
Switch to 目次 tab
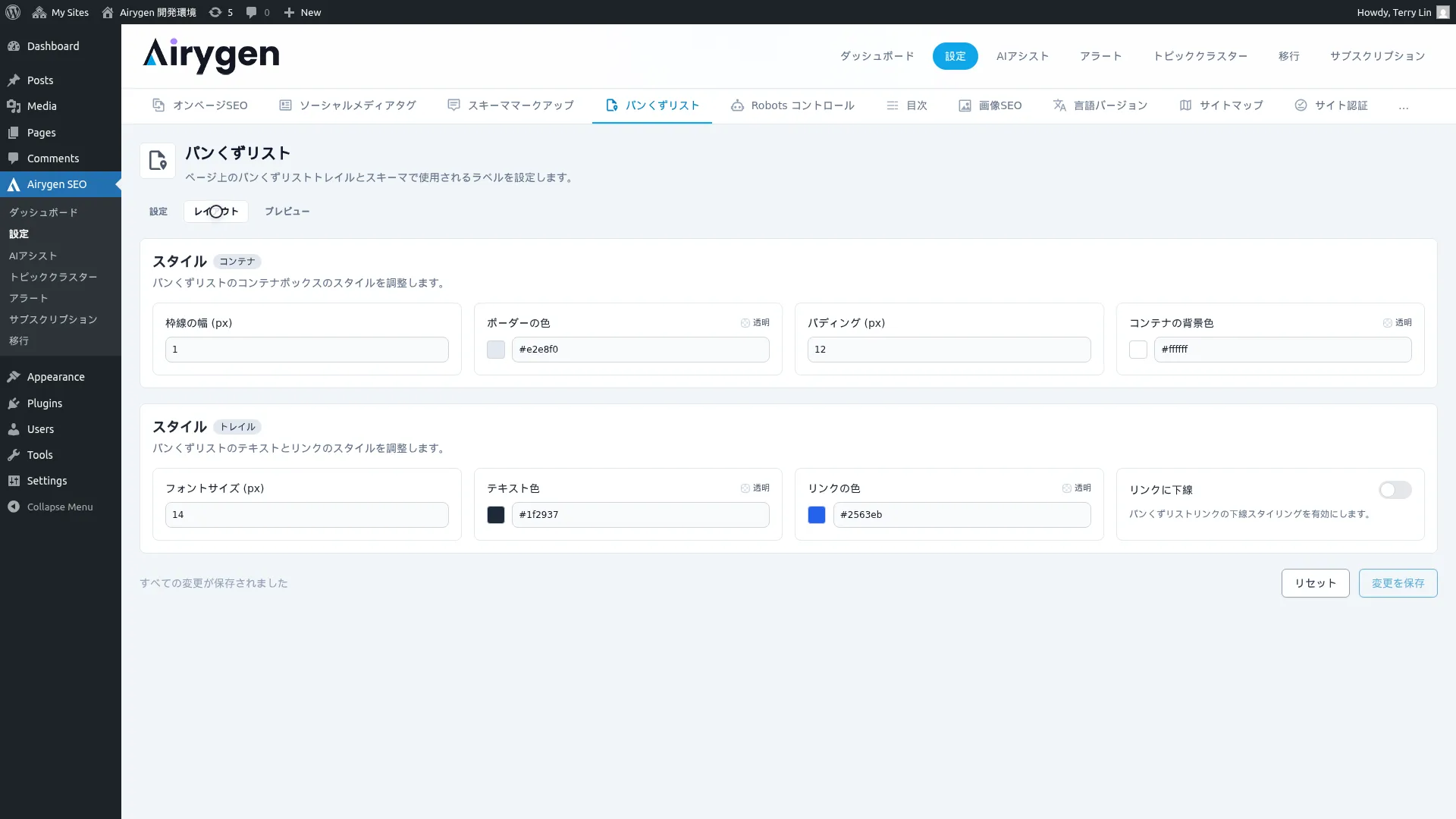[x=907, y=105]
